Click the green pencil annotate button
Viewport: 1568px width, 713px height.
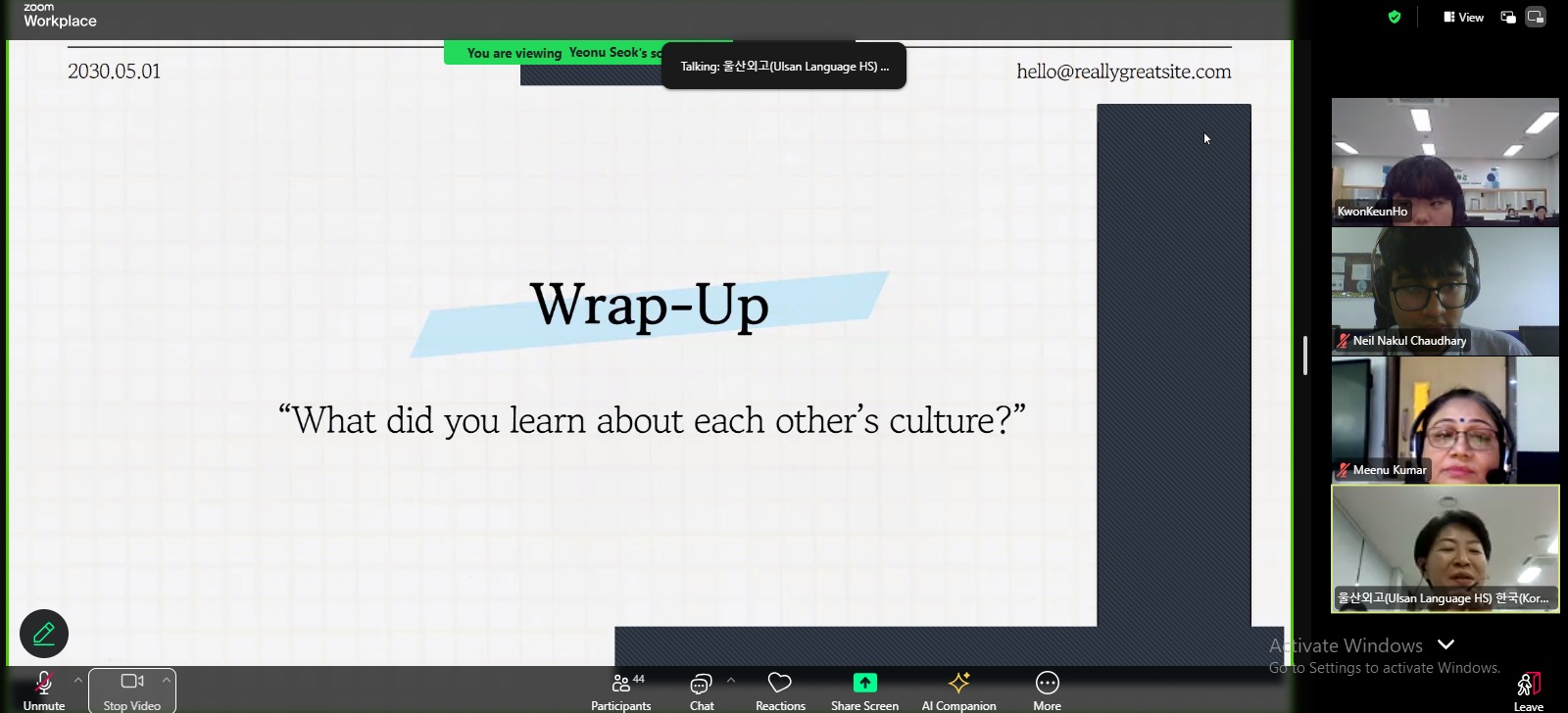pos(44,634)
